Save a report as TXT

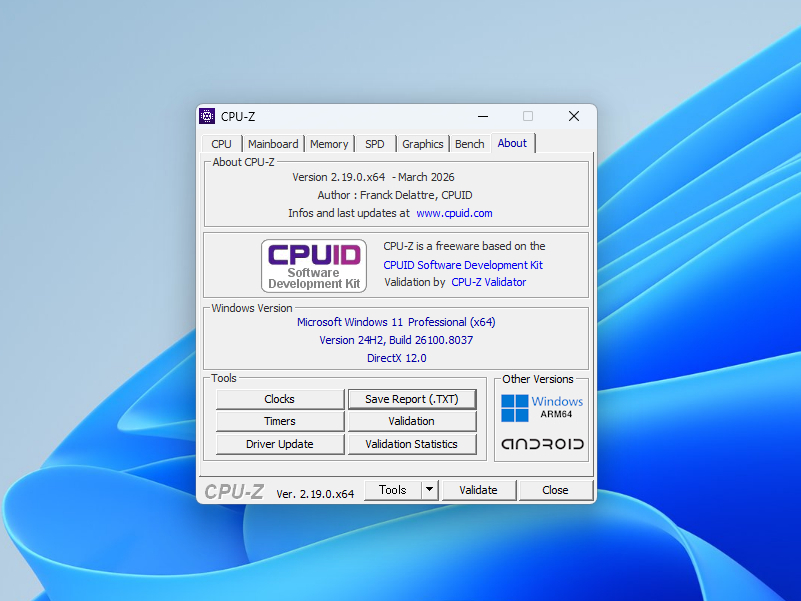412,398
